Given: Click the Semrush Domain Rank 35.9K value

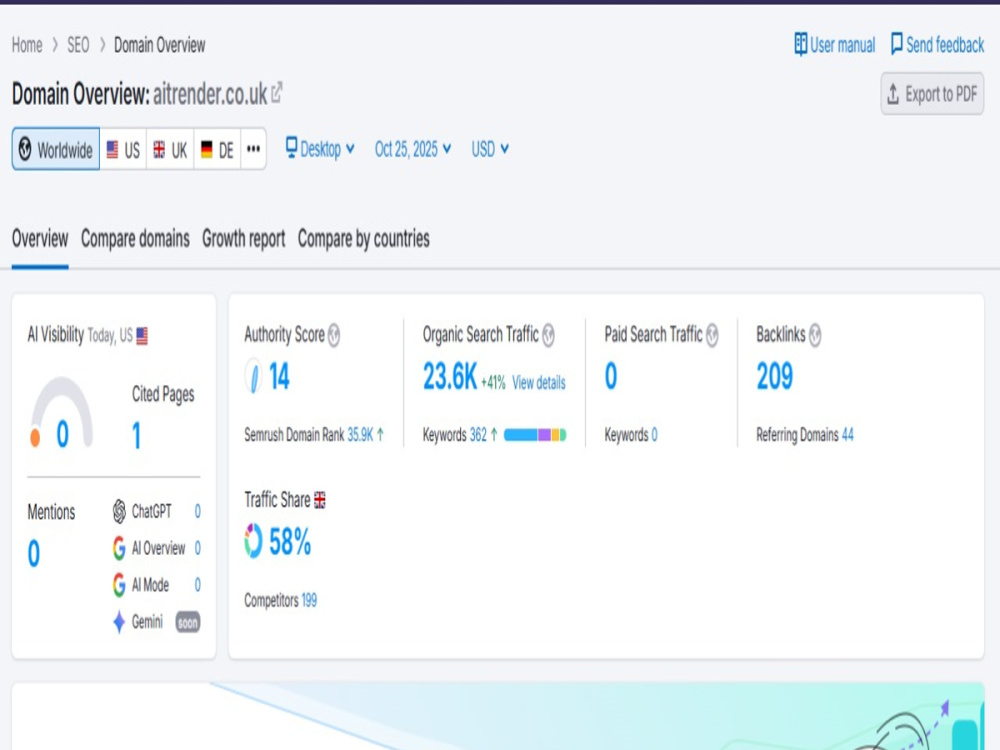Looking at the screenshot, I should tap(360, 435).
